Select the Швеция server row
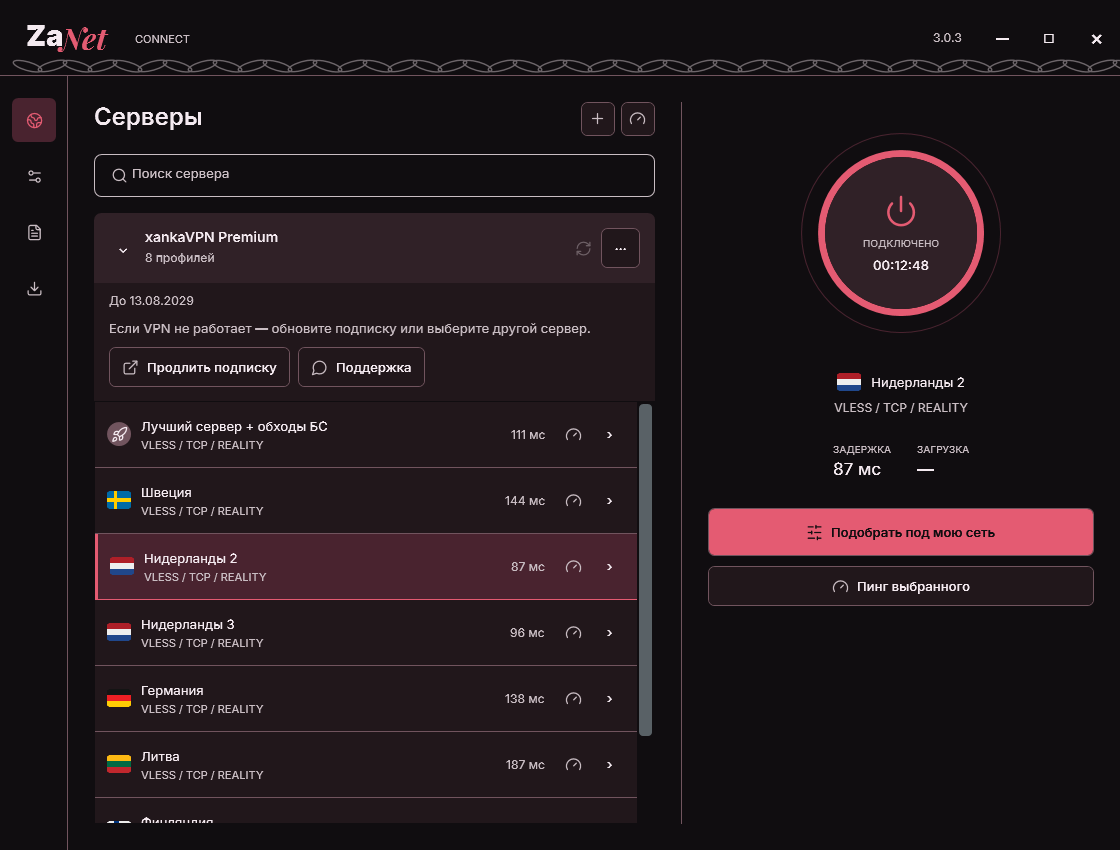Screen dimensions: 1120x850 click(366, 501)
